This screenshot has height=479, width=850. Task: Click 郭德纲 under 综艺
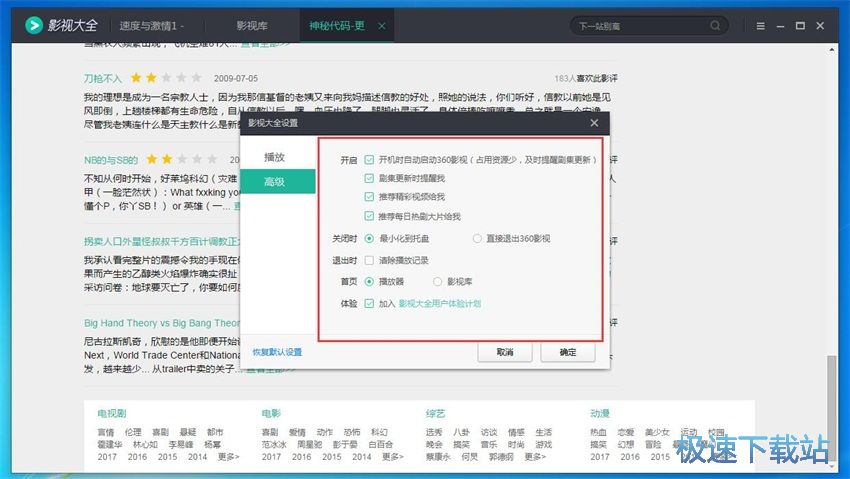click(501, 457)
